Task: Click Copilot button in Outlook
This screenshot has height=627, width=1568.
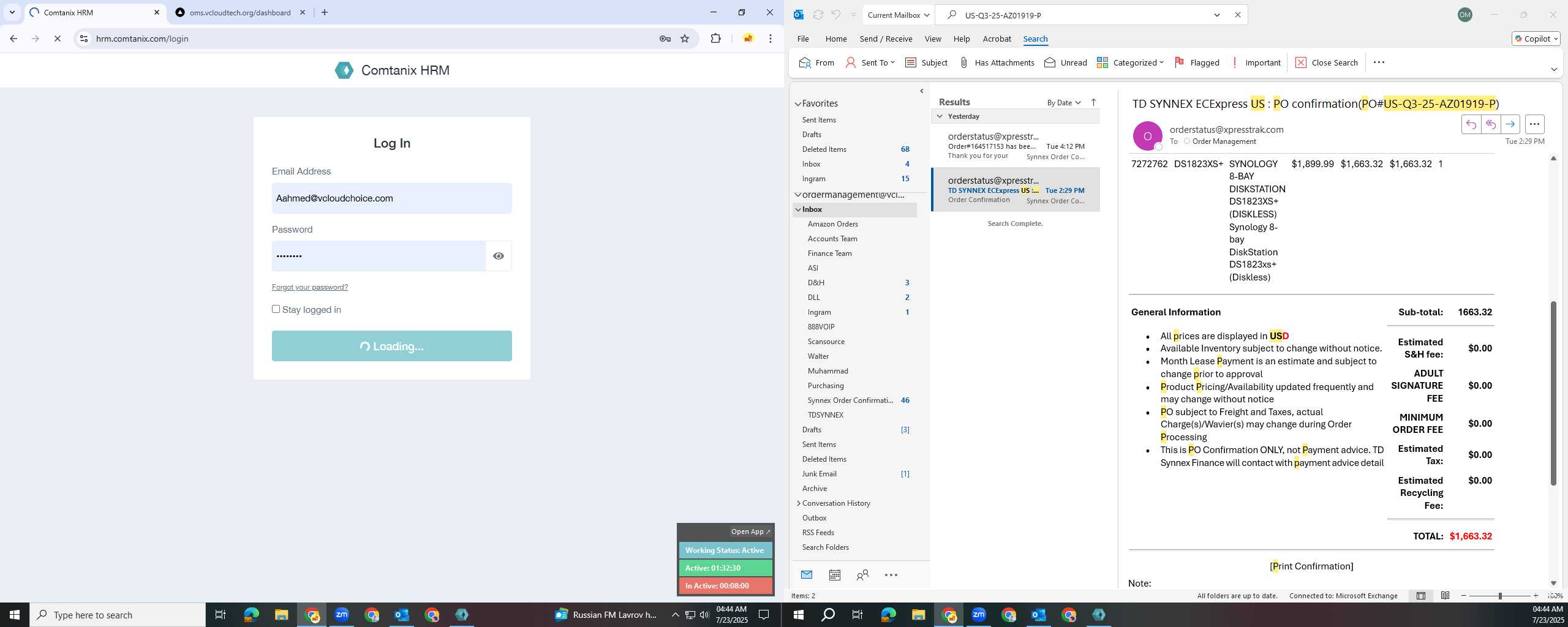Action: [x=1536, y=39]
